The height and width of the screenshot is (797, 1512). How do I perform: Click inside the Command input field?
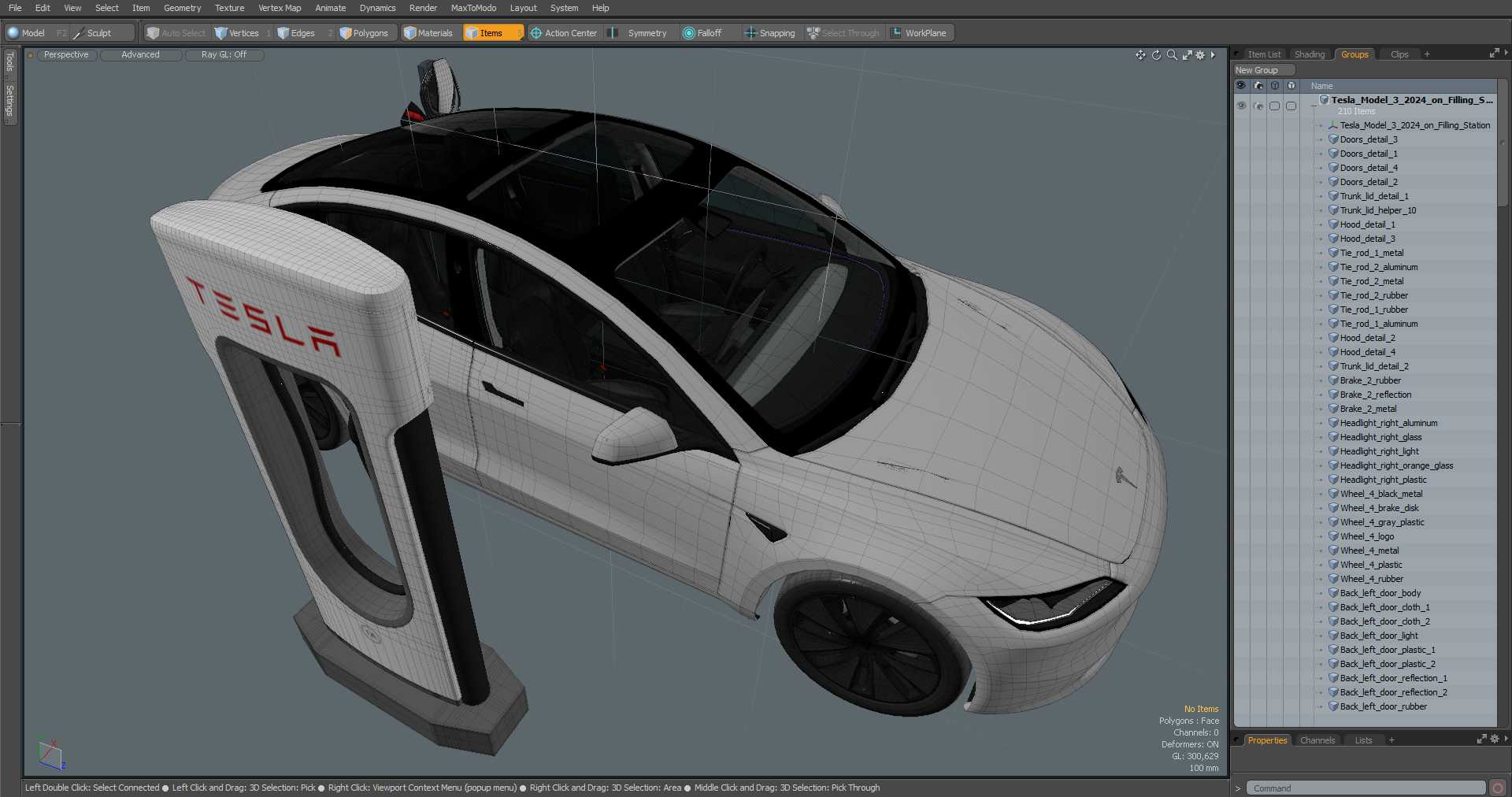(x=1366, y=788)
